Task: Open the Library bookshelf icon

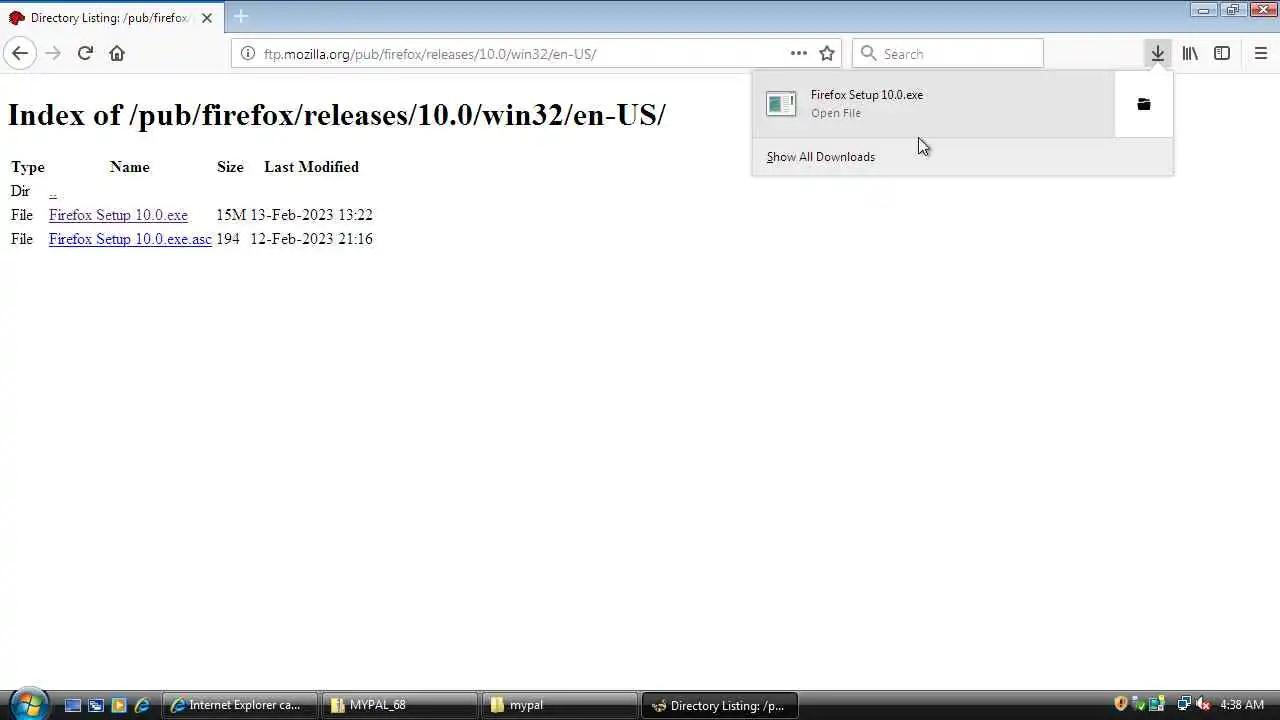Action: (x=1190, y=53)
